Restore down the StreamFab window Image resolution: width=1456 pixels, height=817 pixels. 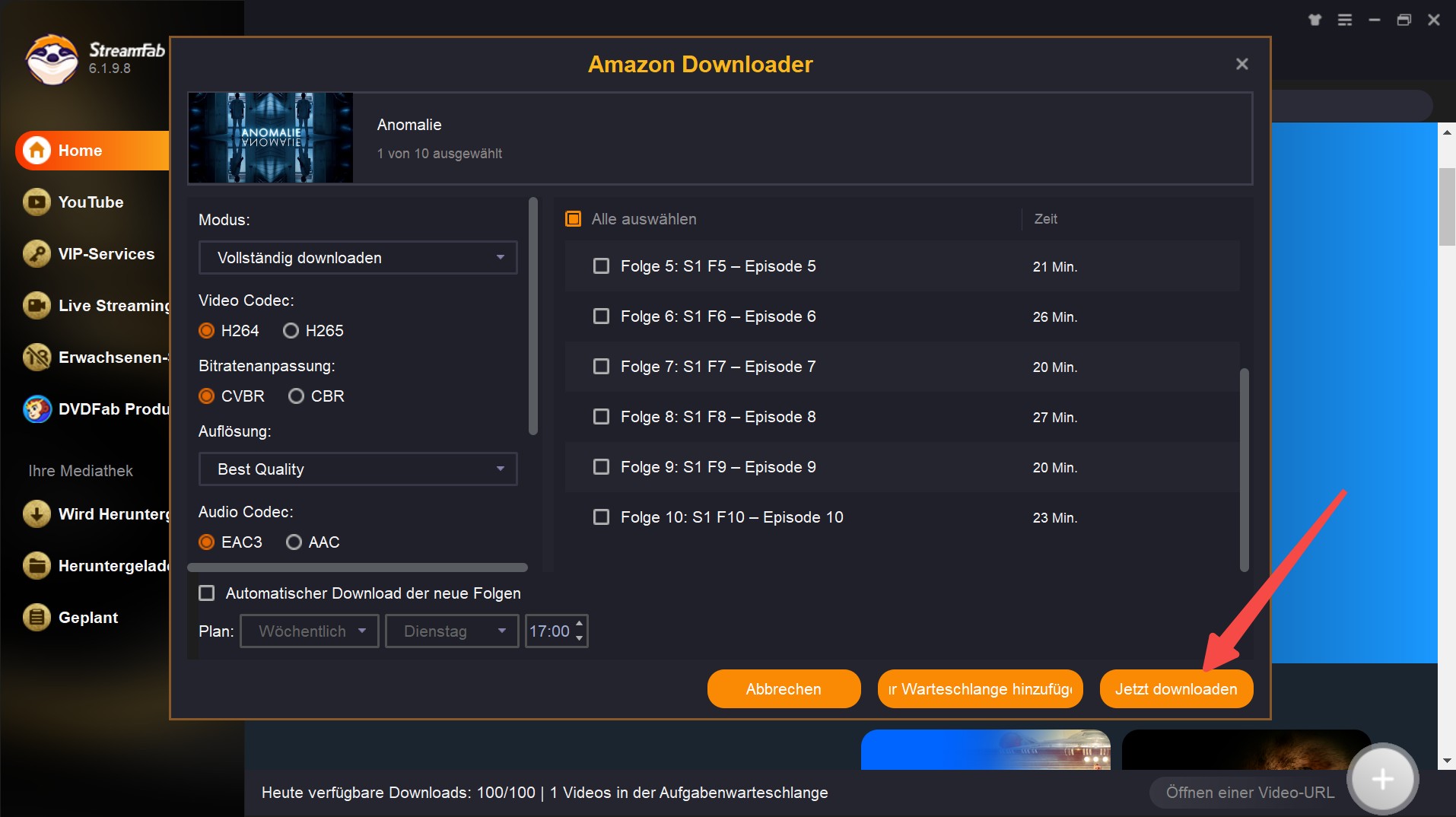point(1404,21)
